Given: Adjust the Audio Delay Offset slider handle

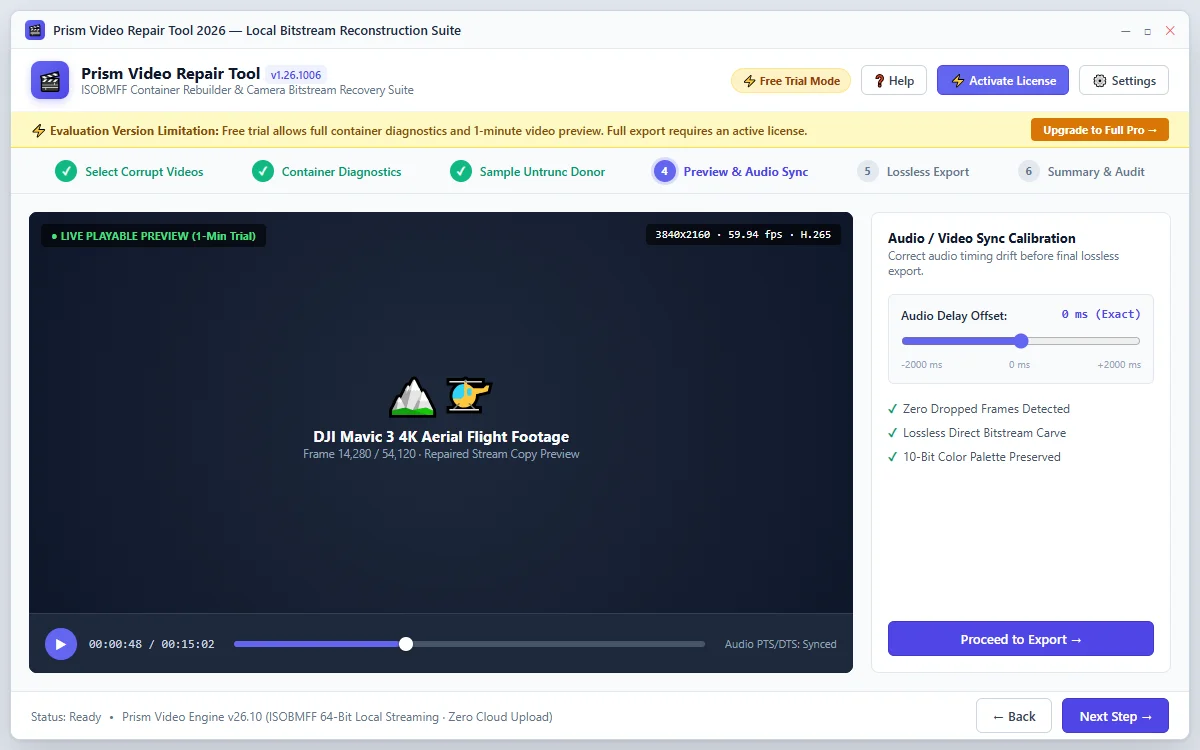Looking at the screenshot, I should tap(1021, 341).
